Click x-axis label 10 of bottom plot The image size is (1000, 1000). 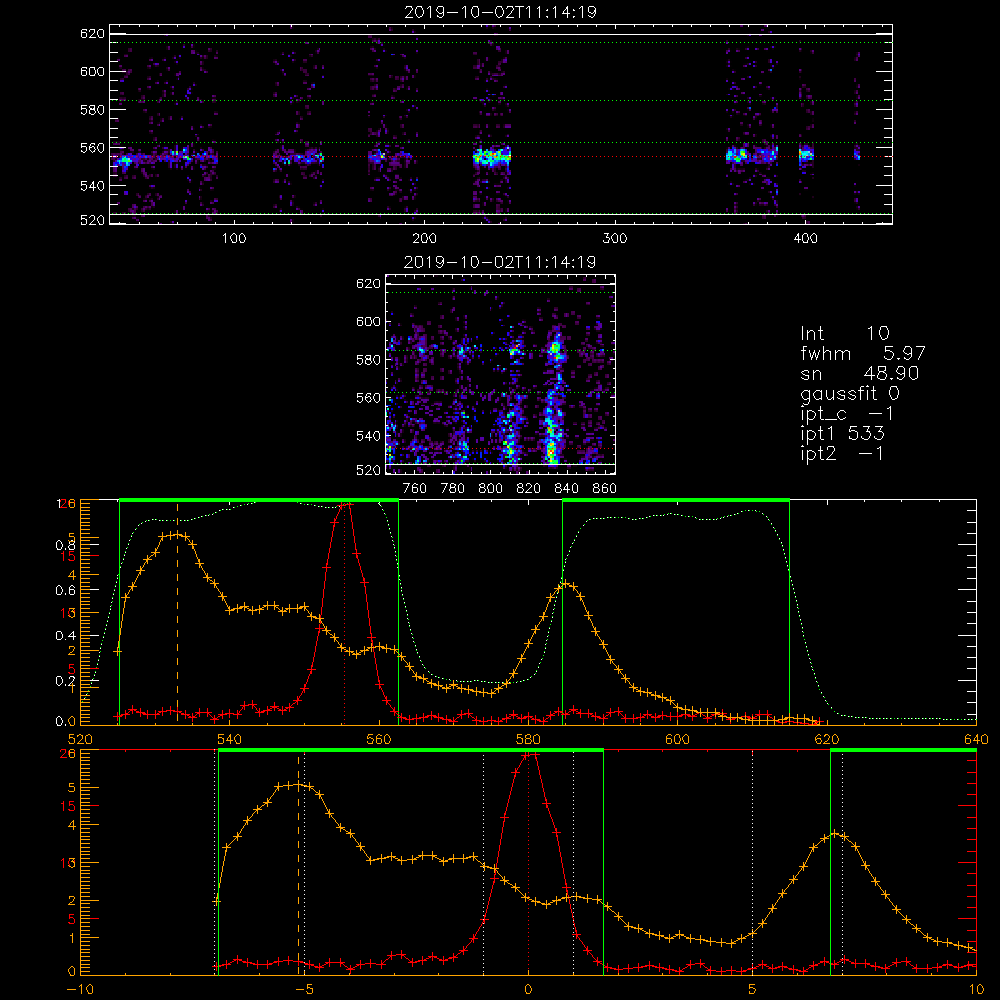pos(976,990)
